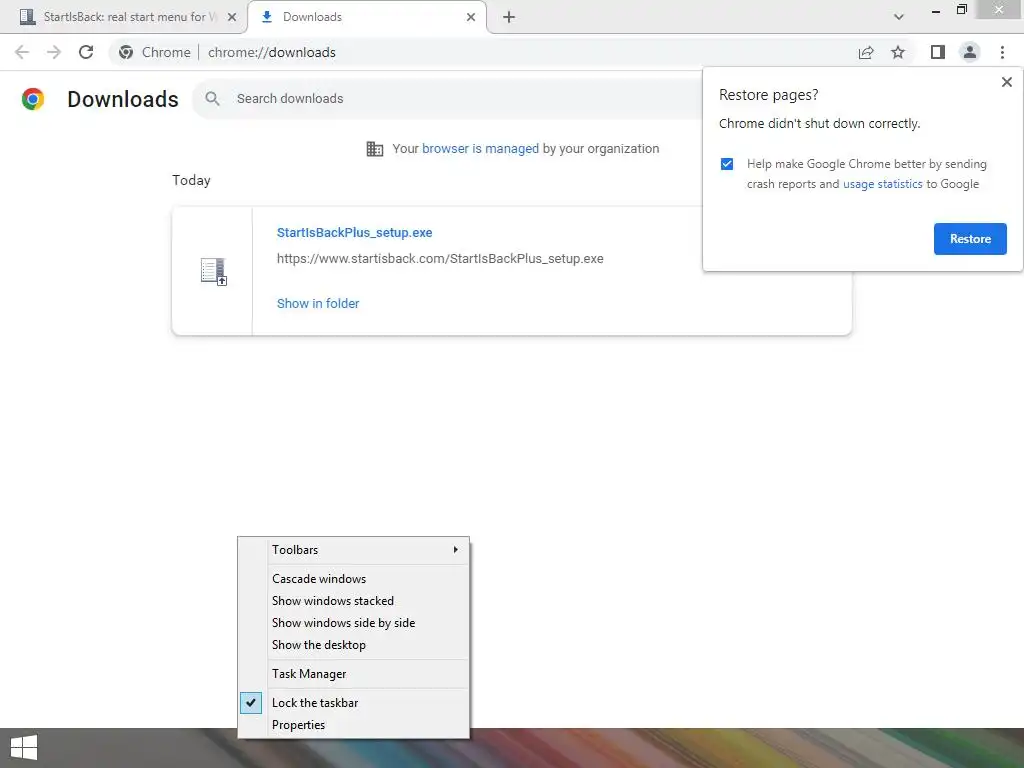
Task: Click the Chrome logo beside Downloads heading
Action: (33, 99)
